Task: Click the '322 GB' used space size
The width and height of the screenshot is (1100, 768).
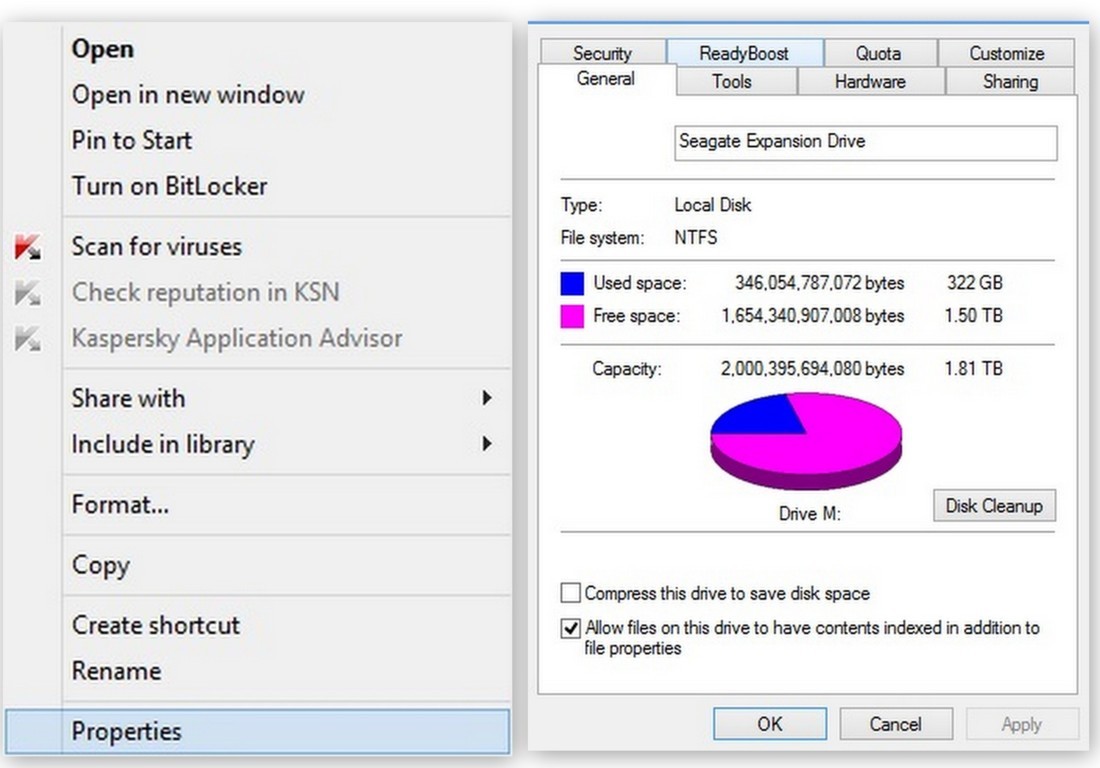Action: click(974, 283)
